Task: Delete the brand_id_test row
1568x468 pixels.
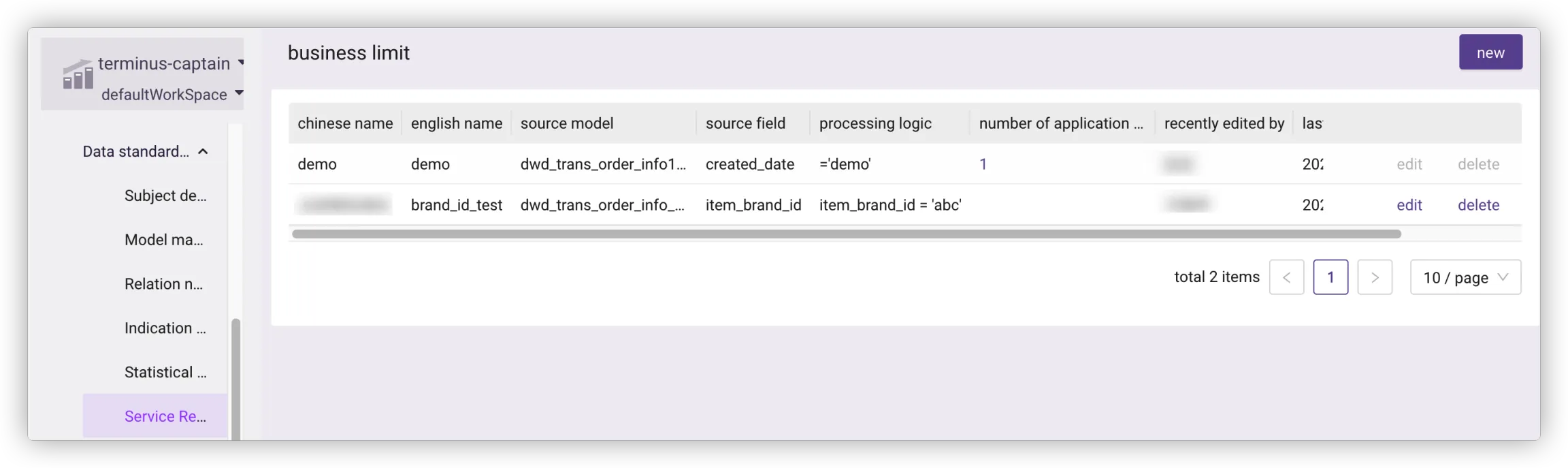Action: [1478, 205]
